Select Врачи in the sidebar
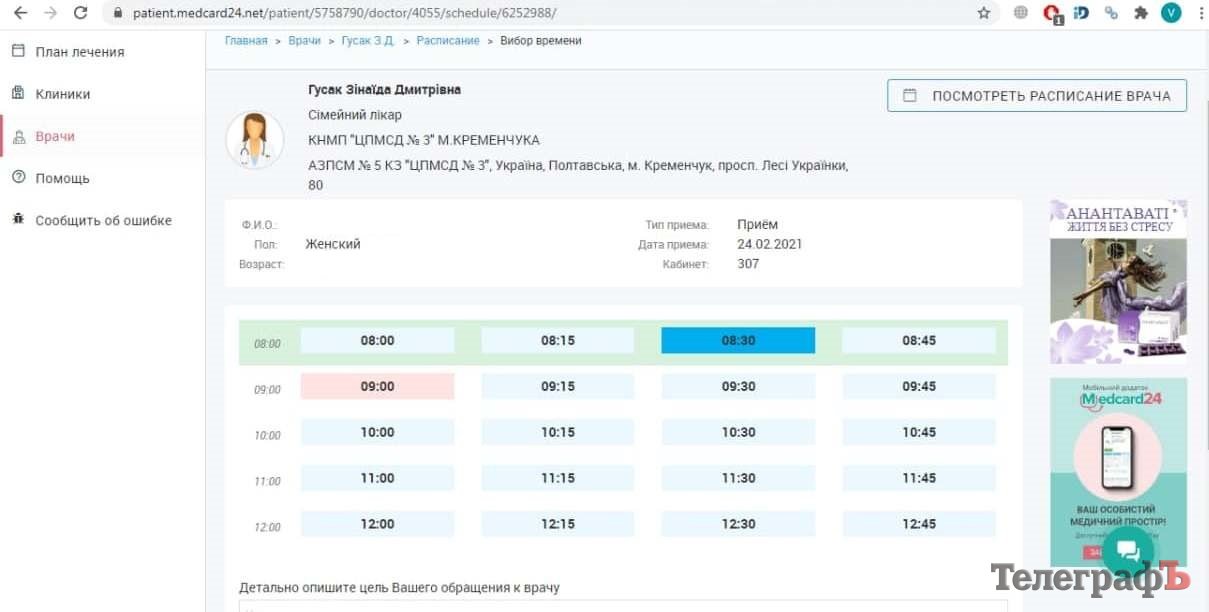The width and height of the screenshot is (1209, 612). click(x=55, y=136)
